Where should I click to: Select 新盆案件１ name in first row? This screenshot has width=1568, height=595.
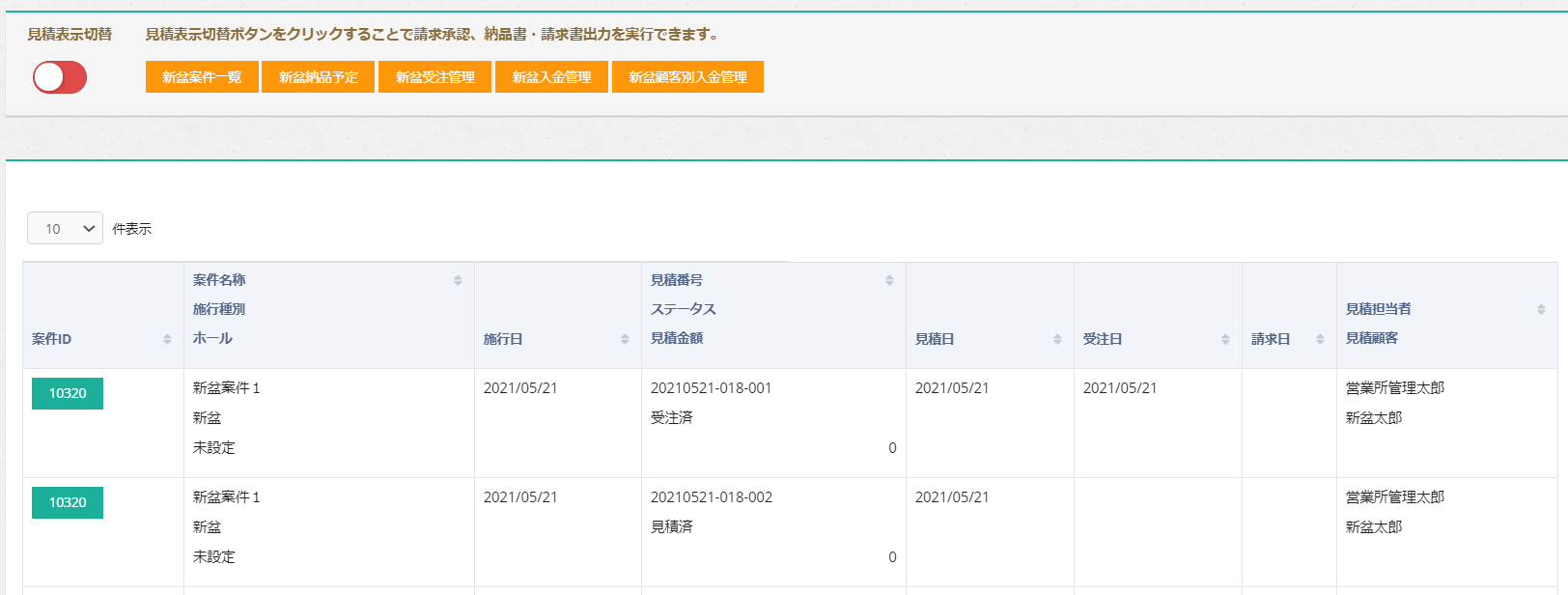point(226,388)
